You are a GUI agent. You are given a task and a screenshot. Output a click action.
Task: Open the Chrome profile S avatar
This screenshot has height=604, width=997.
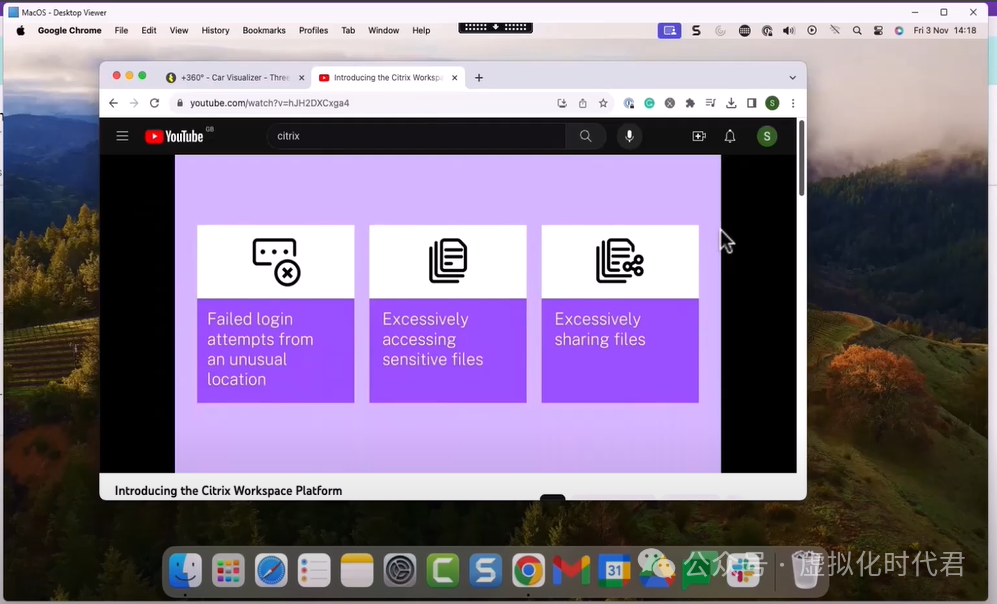click(x=772, y=103)
